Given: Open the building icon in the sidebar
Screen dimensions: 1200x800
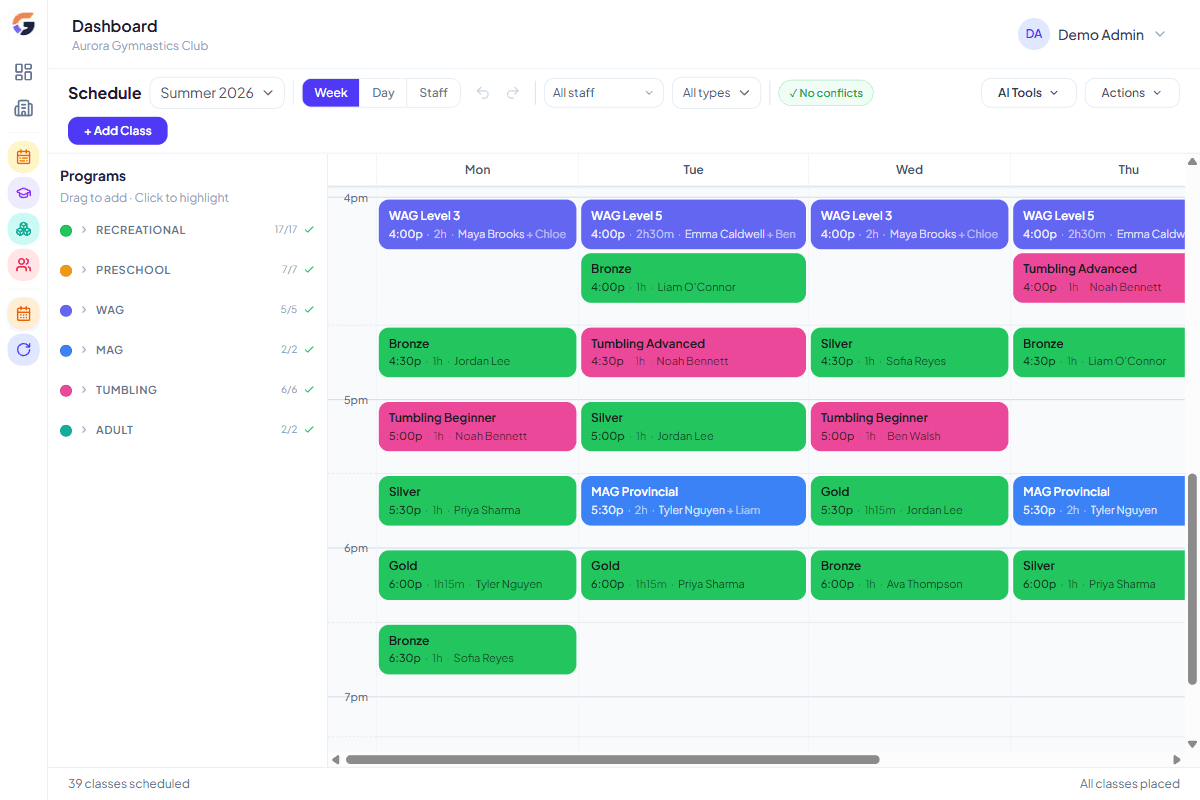Looking at the screenshot, I should tap(24, 108).
